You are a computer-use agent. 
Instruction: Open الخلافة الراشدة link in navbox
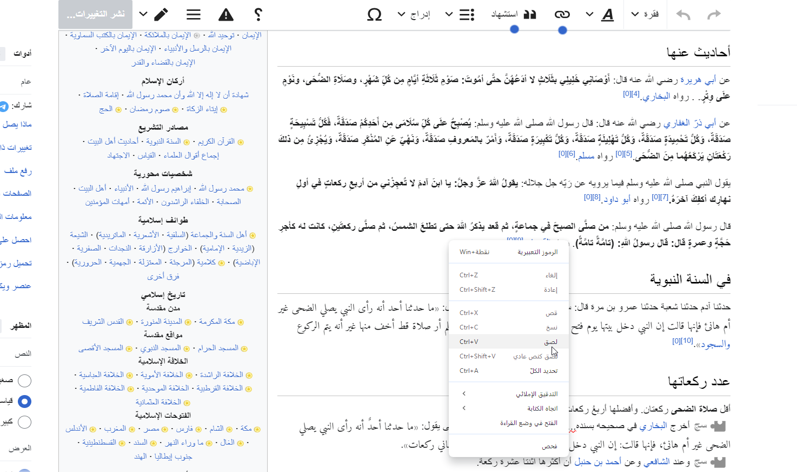(221, 374)
